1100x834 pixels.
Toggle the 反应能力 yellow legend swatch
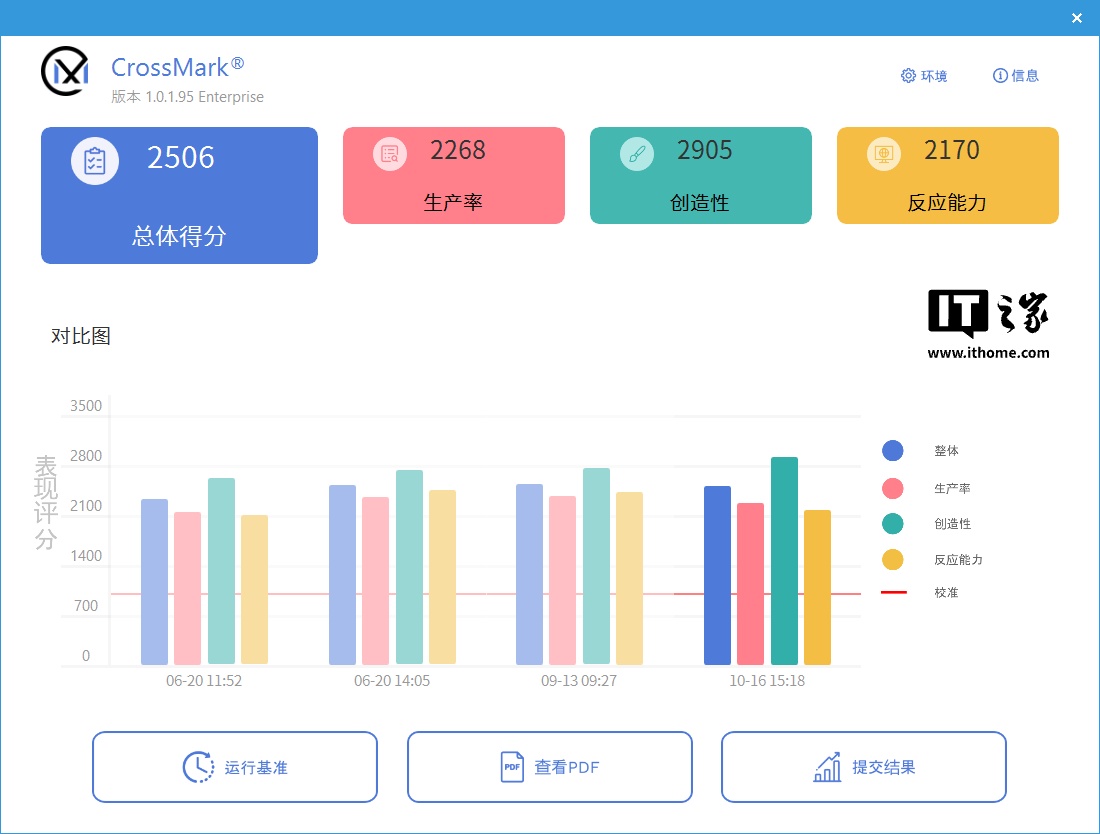(x=893, y=560)
